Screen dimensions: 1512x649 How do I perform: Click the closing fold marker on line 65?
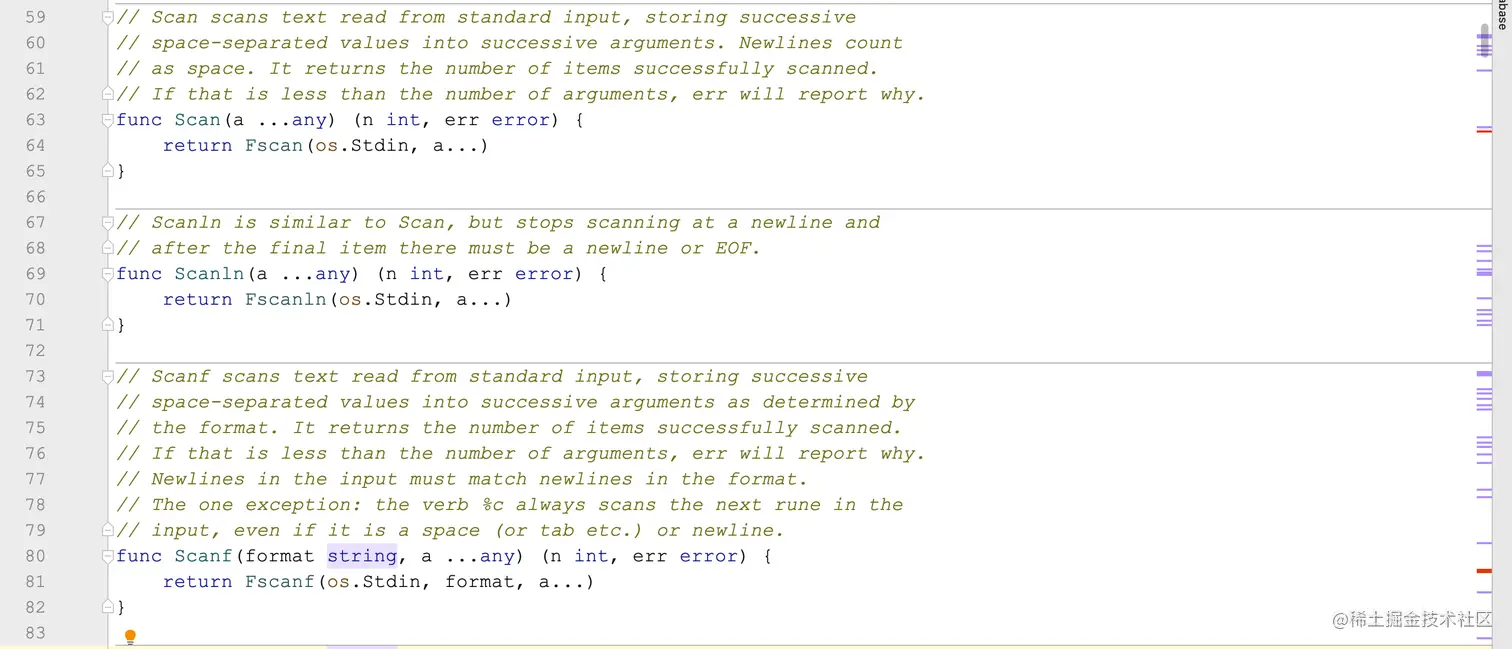click(108, 171)
